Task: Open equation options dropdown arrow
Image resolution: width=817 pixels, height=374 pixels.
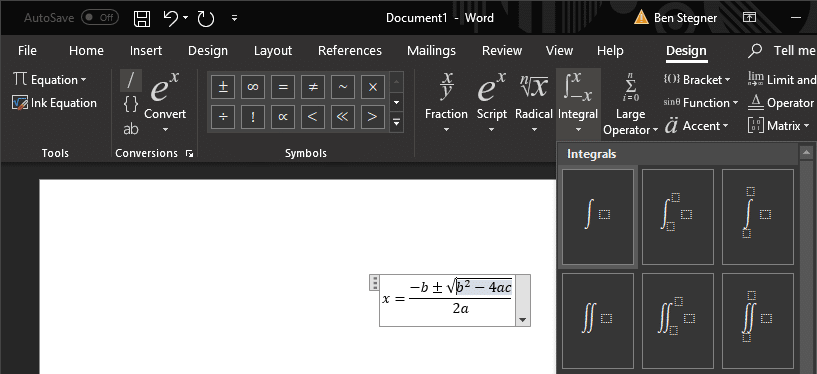Action: (523, 320)
